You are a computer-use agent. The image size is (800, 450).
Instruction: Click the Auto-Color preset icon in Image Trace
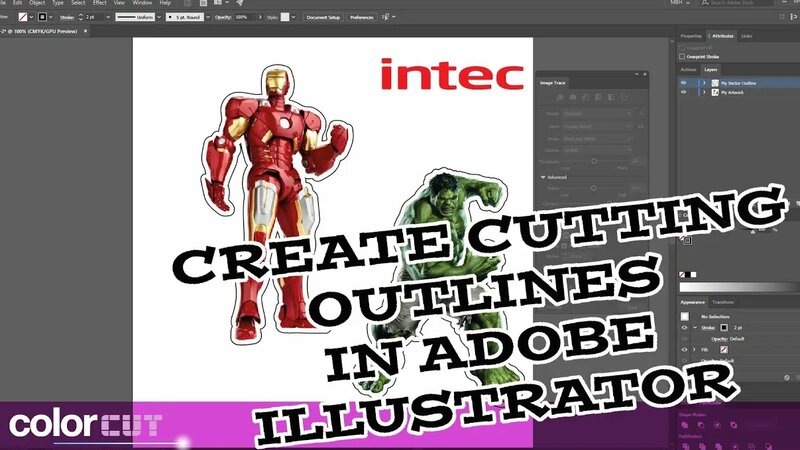[560, 97]
